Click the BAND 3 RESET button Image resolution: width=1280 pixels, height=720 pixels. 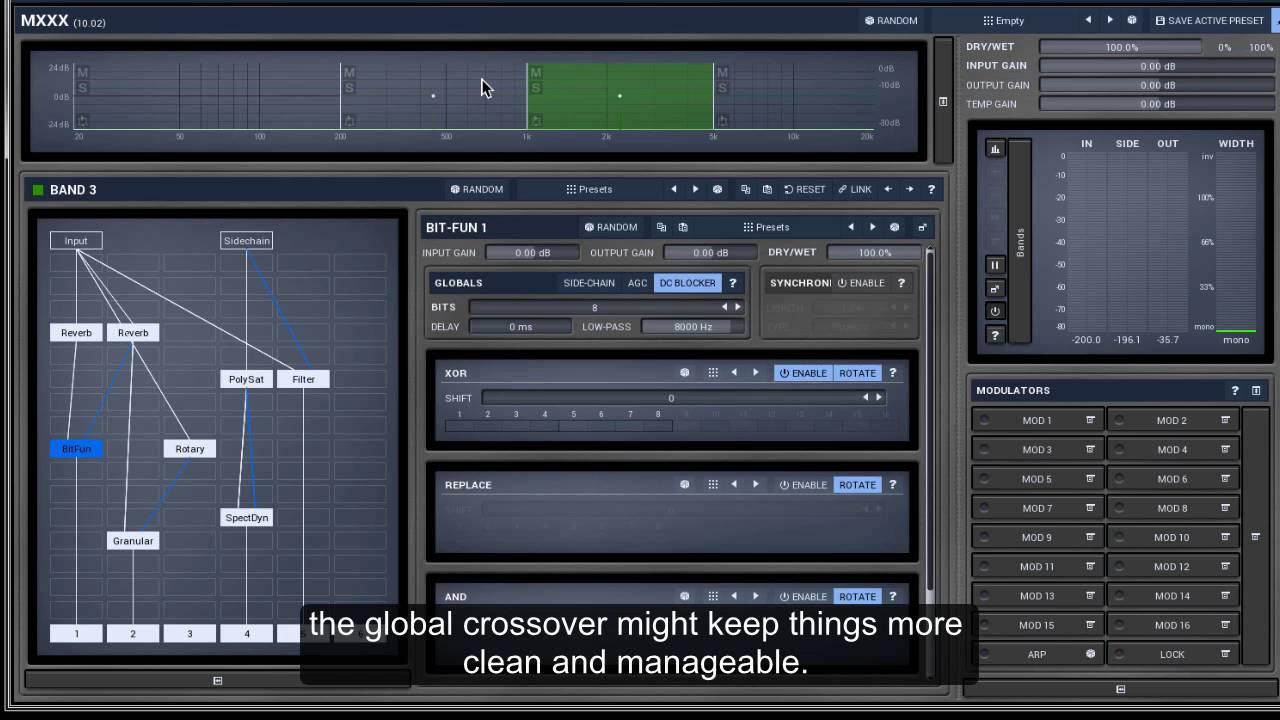[x=804, y=189]
